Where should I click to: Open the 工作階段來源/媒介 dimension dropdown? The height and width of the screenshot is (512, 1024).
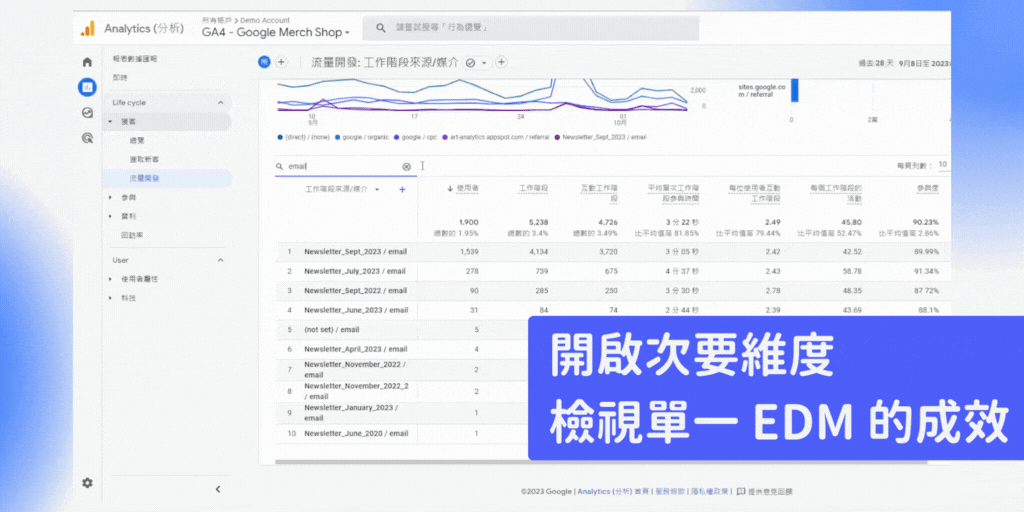[376, 189]
